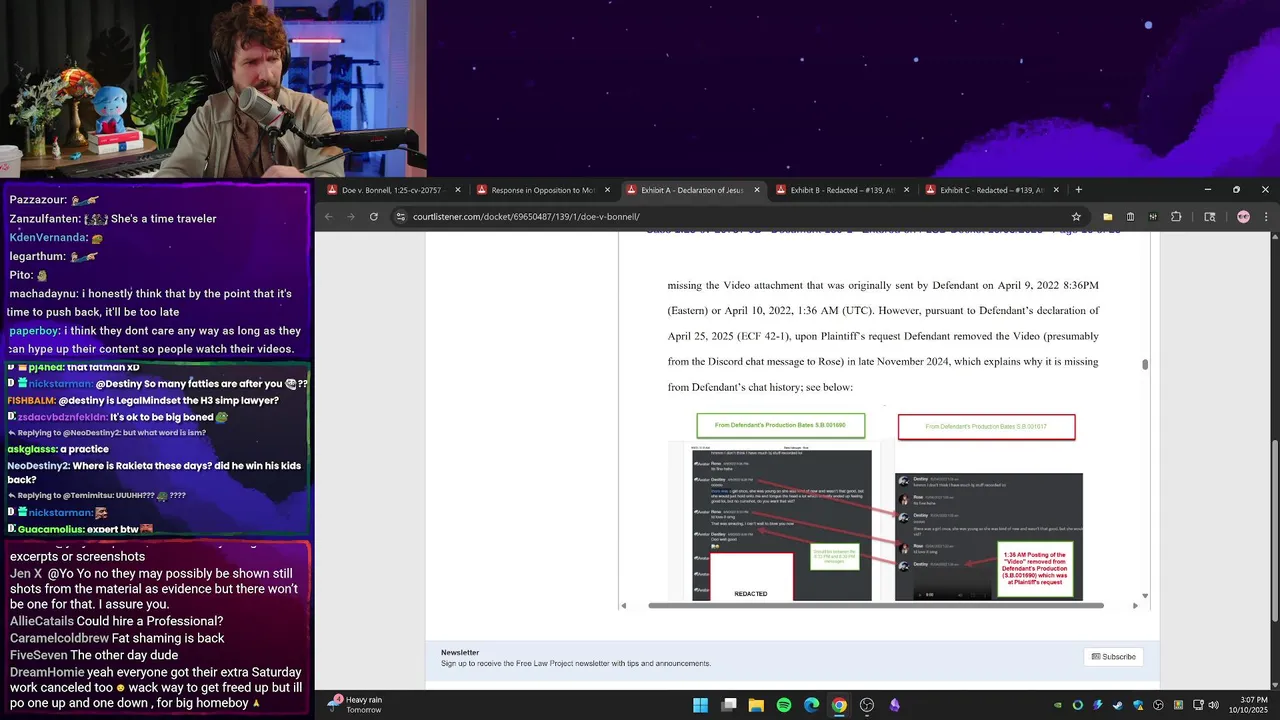The height and width of the screenshot is (720, 1280).
Task: Click the right Discord chat screenshot
Action: [988, 536]
